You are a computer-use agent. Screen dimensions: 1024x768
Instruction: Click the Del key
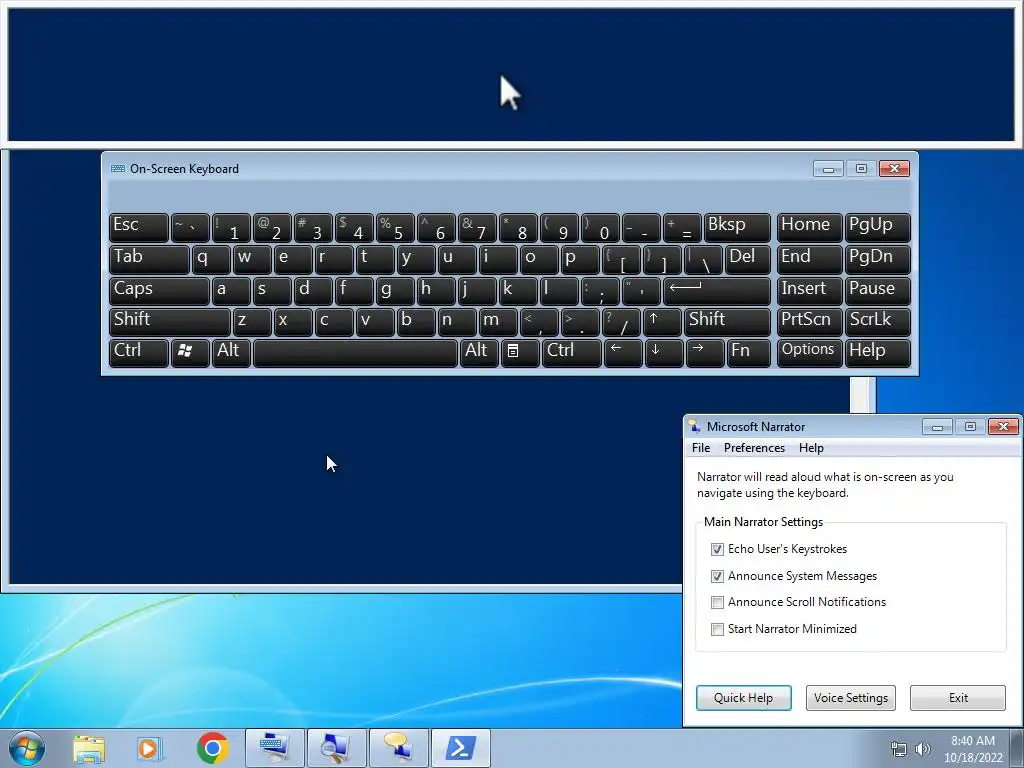coord(748,260)
